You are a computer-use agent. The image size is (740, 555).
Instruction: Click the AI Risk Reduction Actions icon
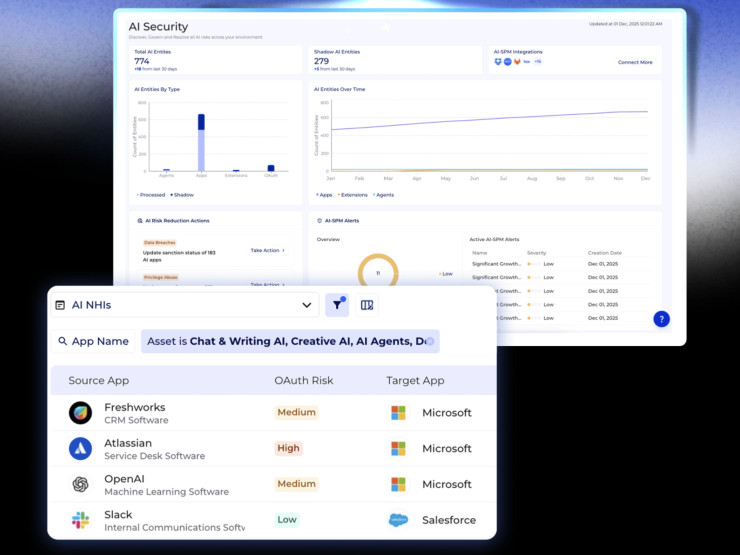pos(140,220)
